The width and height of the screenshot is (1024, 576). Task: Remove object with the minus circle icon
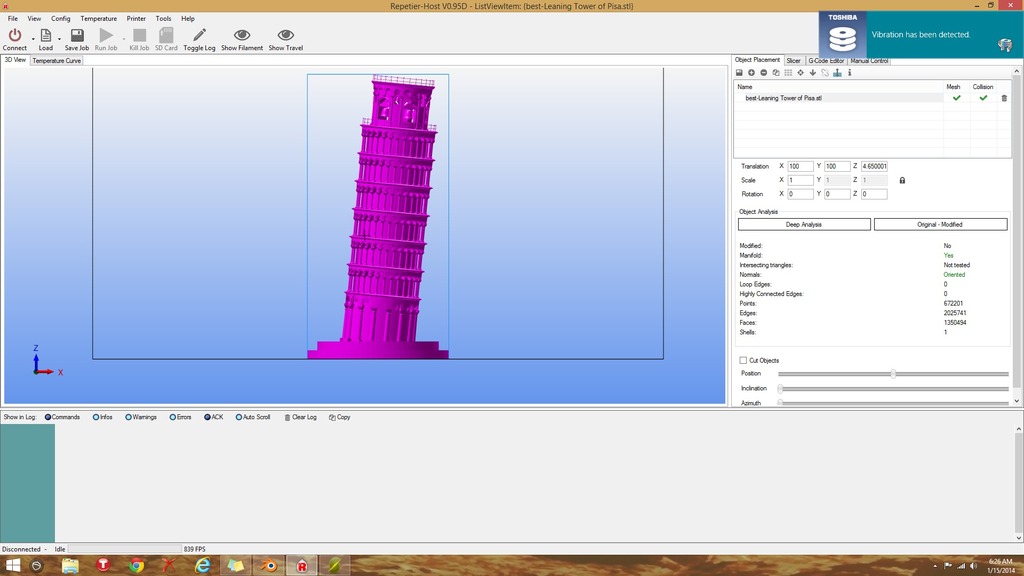point(763,72)
